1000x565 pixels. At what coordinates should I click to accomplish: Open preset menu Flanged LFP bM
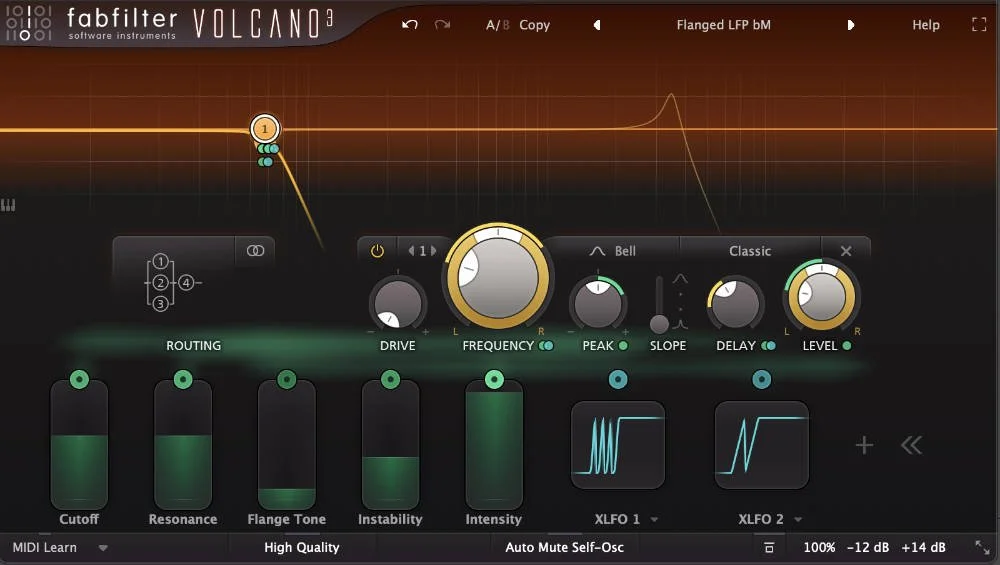(723, 25)
